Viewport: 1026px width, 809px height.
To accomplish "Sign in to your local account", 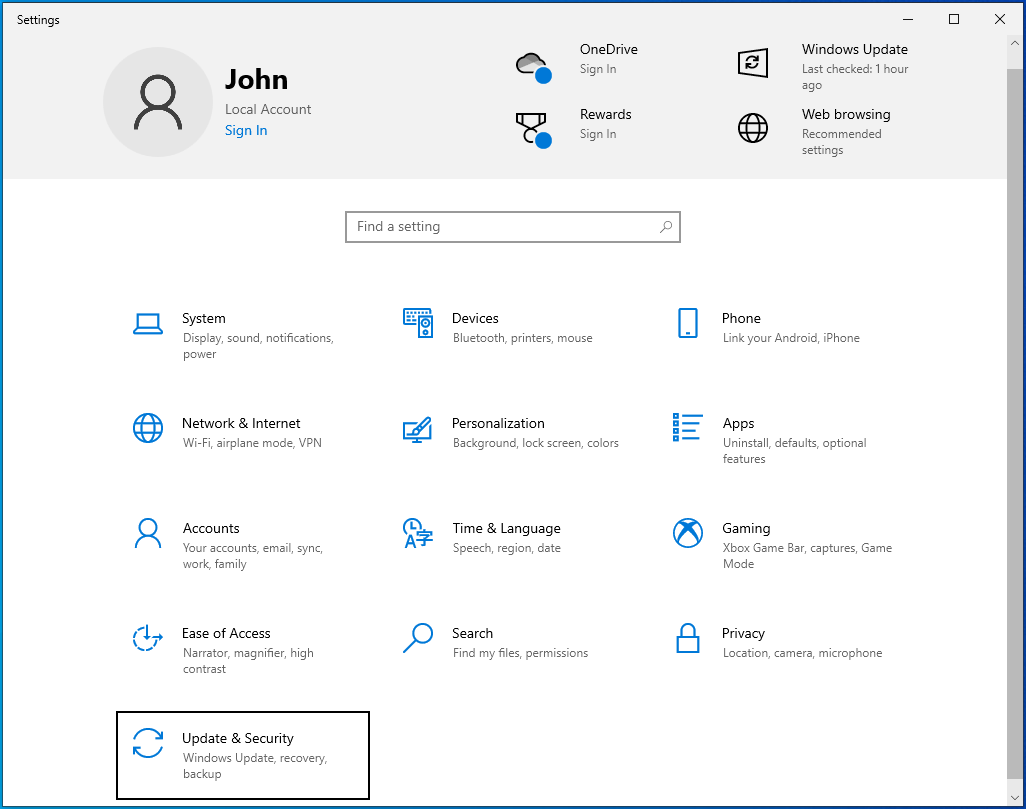I will pyautogui.click(x=246, y=130).
